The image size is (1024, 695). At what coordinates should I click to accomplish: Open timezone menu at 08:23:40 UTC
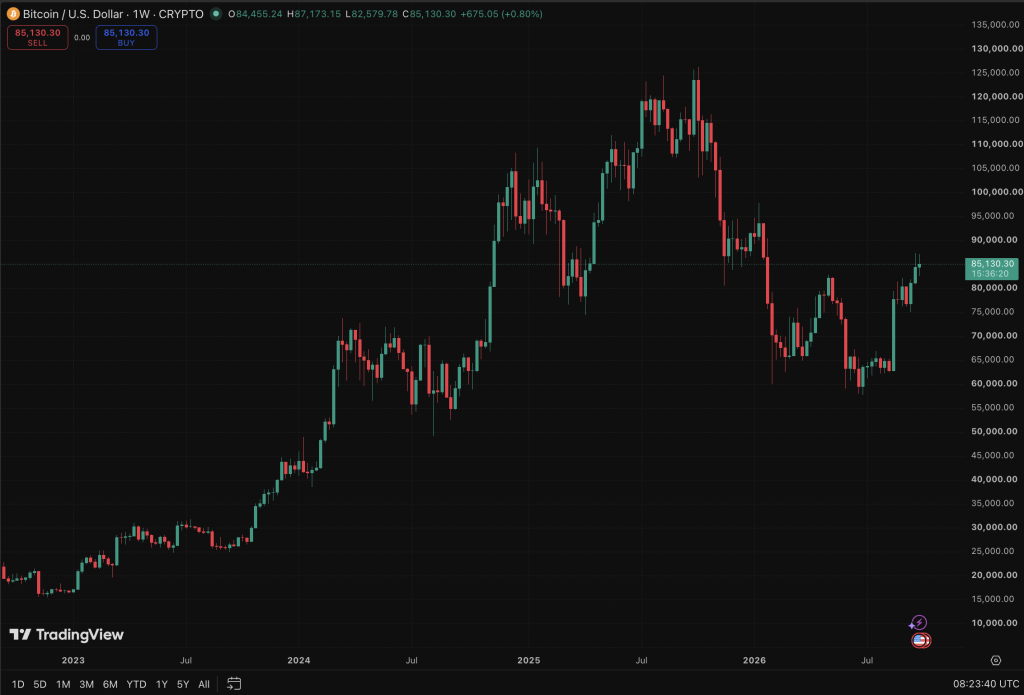[985, 684]
